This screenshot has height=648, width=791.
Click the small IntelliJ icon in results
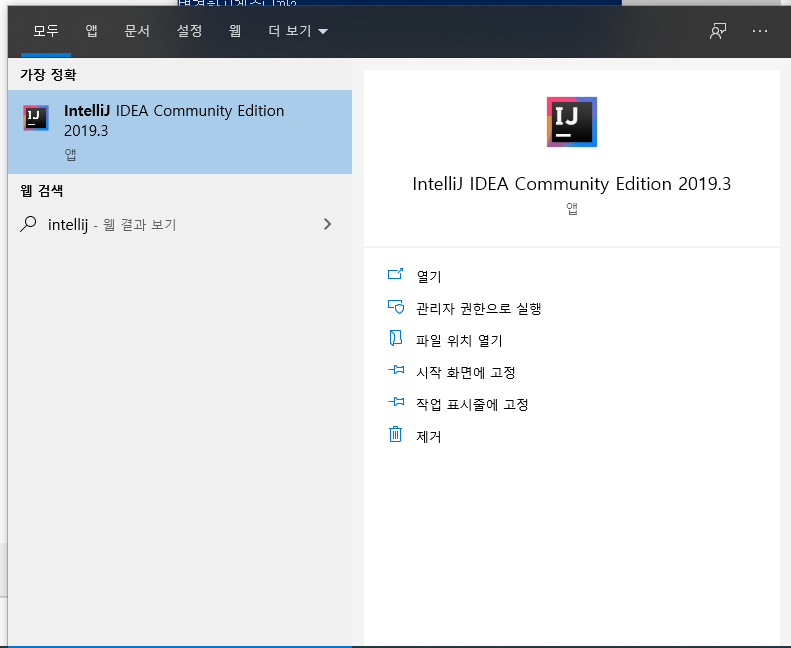point(36,118)
